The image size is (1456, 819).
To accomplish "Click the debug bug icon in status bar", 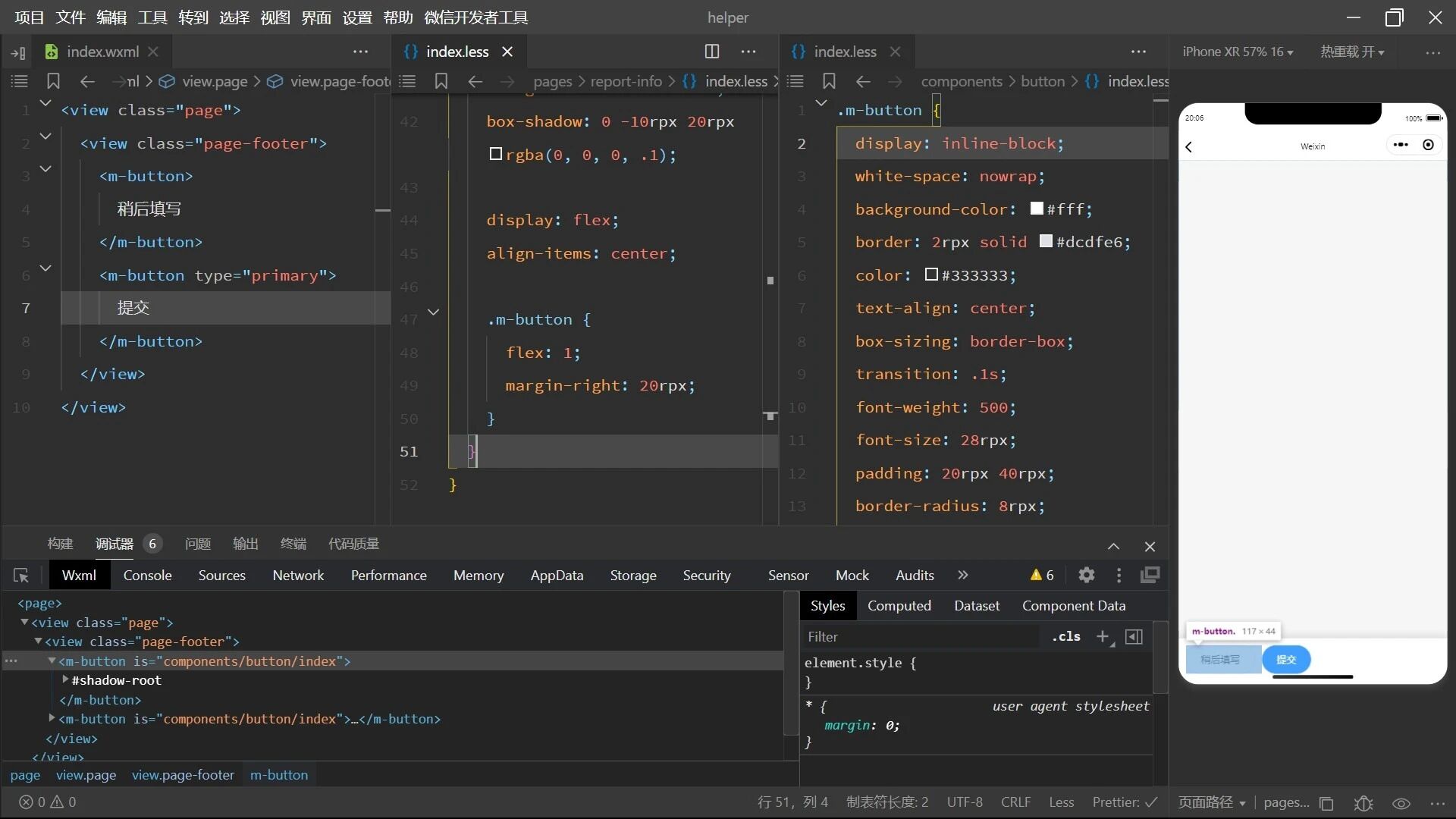I will point(1363,803).
